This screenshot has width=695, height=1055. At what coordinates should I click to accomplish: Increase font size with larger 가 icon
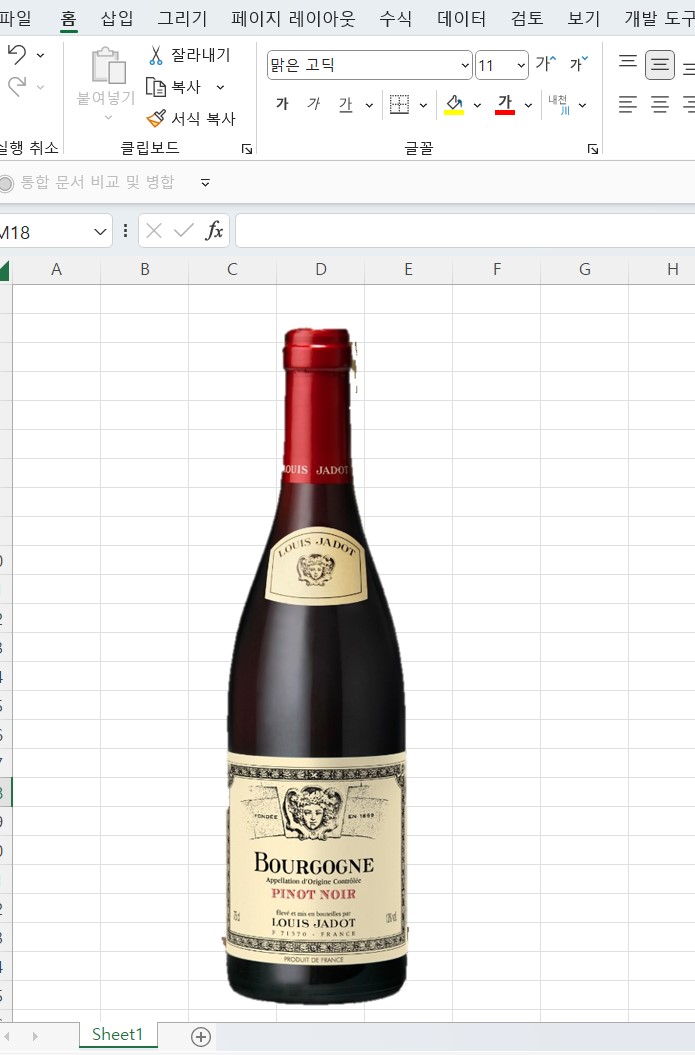pyautogui.click(x=546, y=64)
